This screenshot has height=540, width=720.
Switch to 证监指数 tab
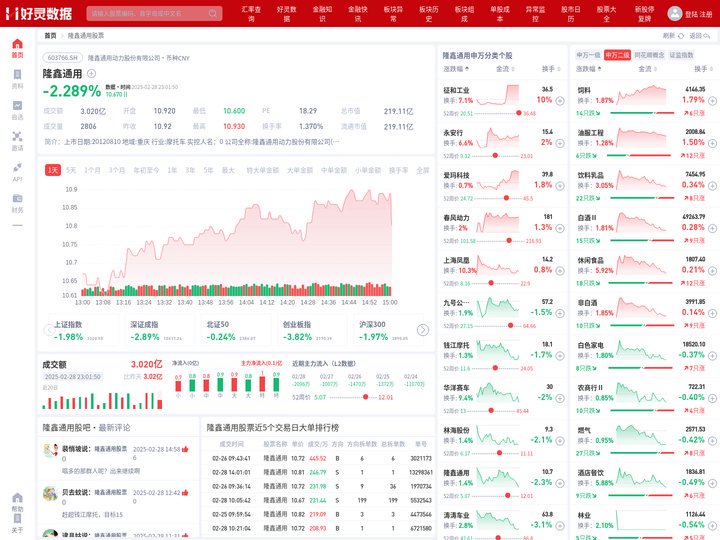click(681, 55)
